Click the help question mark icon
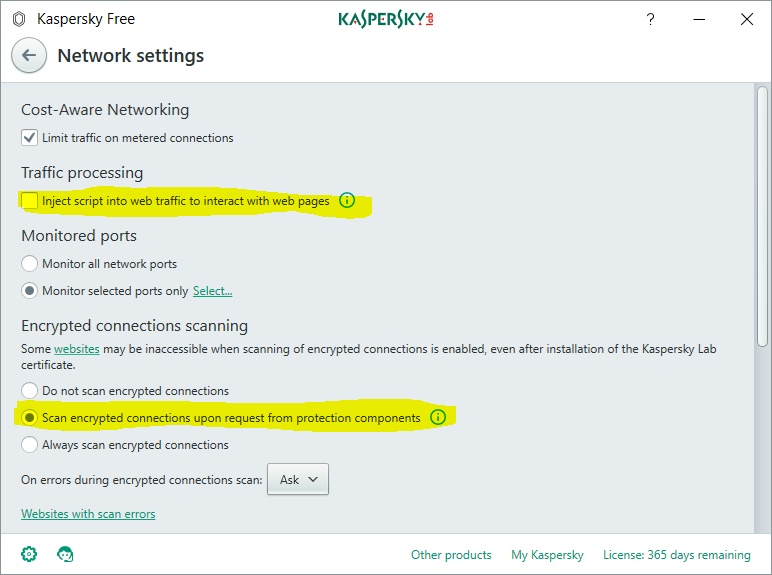The image size is (772, 575). (650, 19)
